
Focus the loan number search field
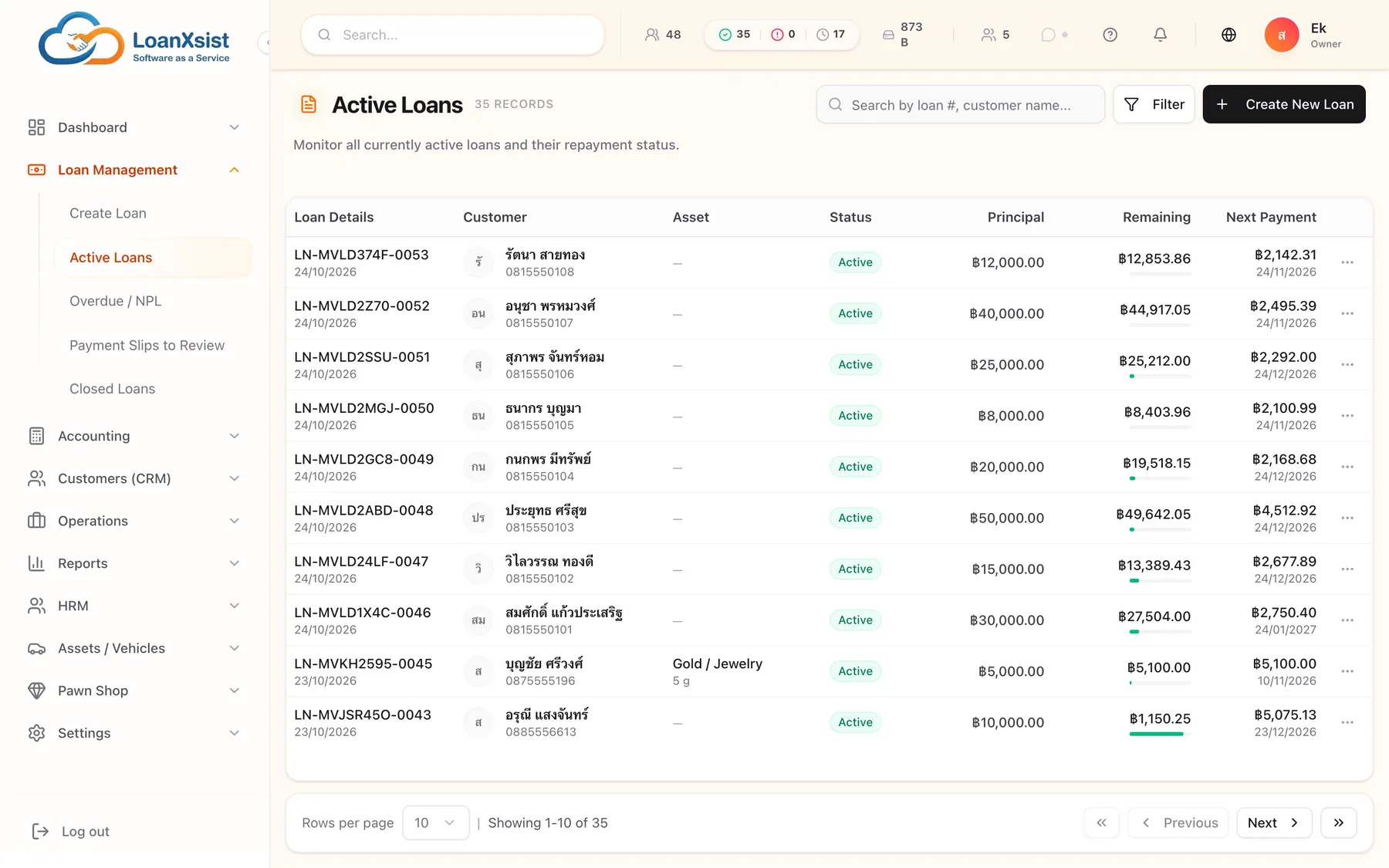point(960,104)
